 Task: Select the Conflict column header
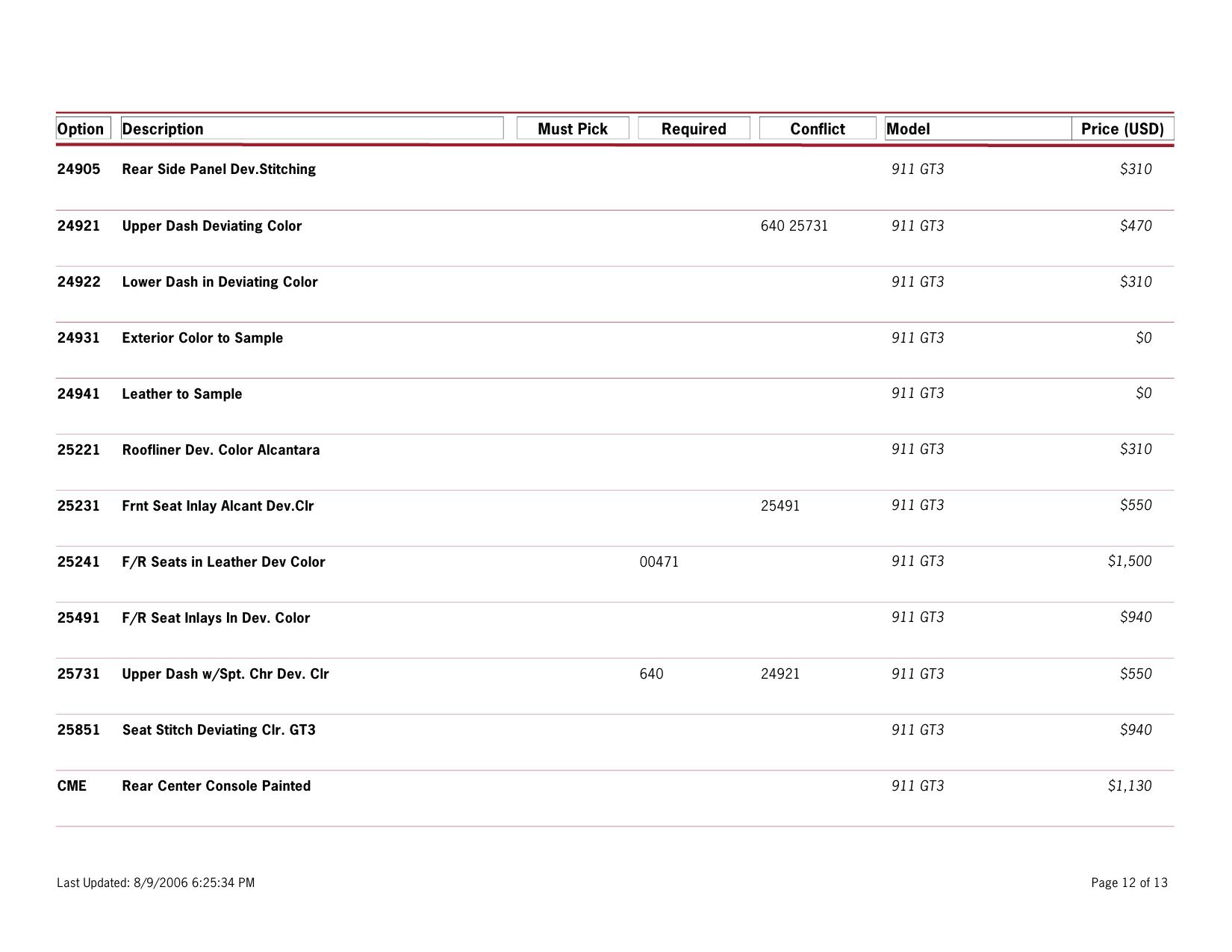pos(818,128)
